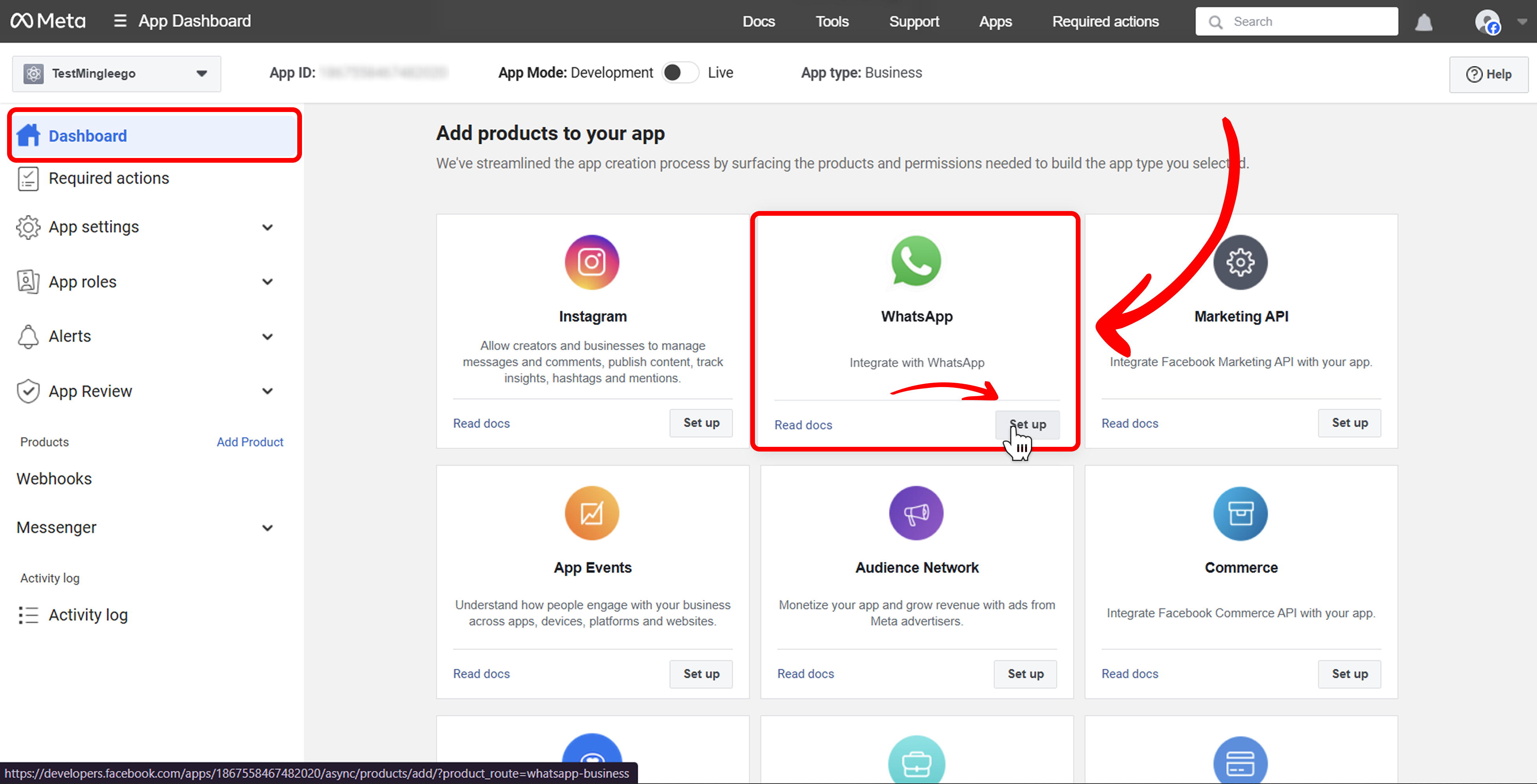Open the Apps menu
The image size is (1537, 784).
[x=995, y=22]
